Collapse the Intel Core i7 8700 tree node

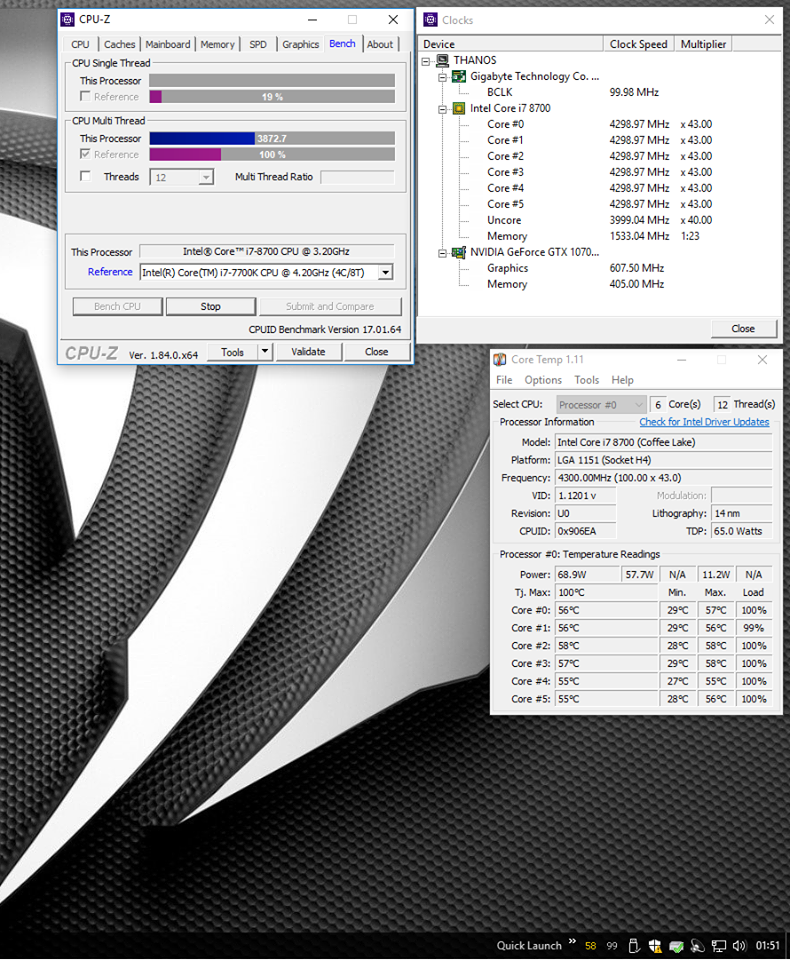[x=442, y=109]
